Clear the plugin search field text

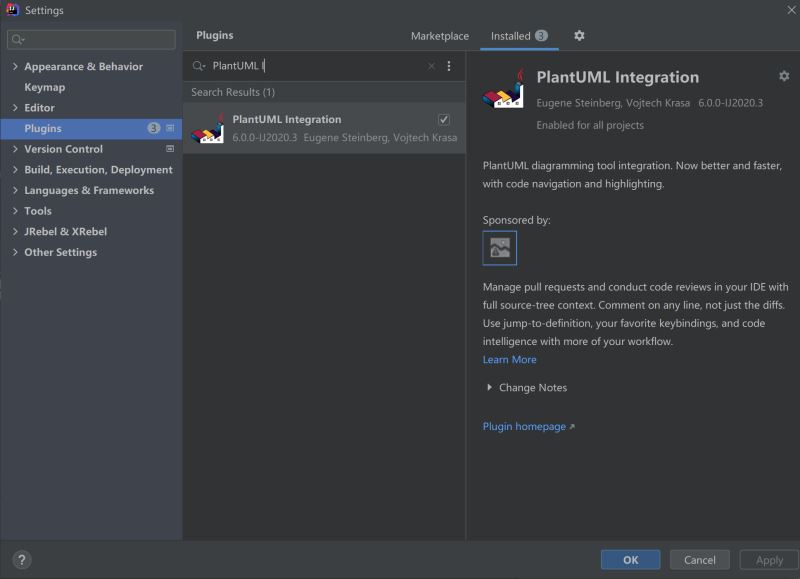(431, 66)
